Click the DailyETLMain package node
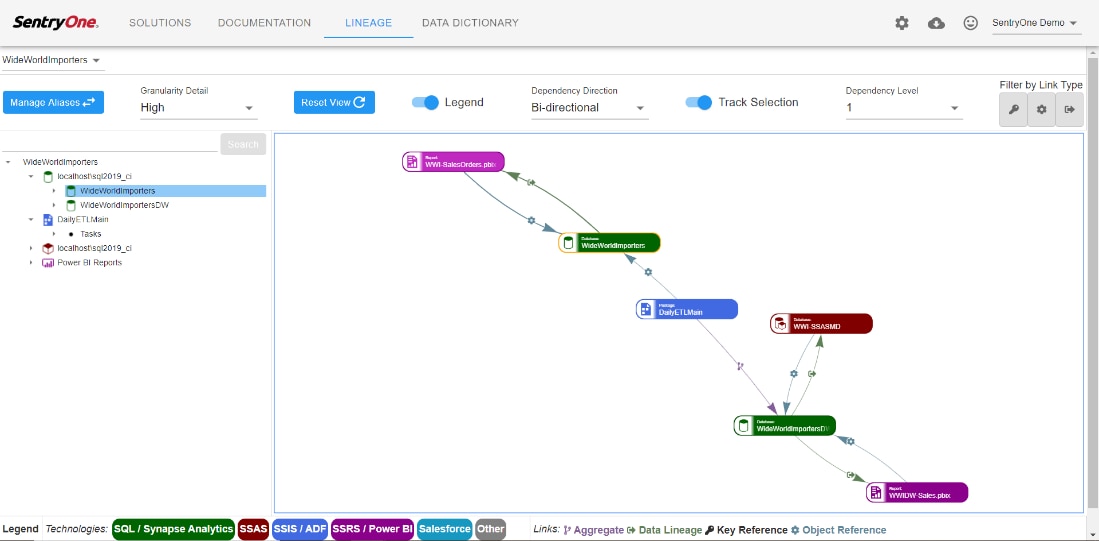This screenshot has height=541, width=1099. [687, 310]
